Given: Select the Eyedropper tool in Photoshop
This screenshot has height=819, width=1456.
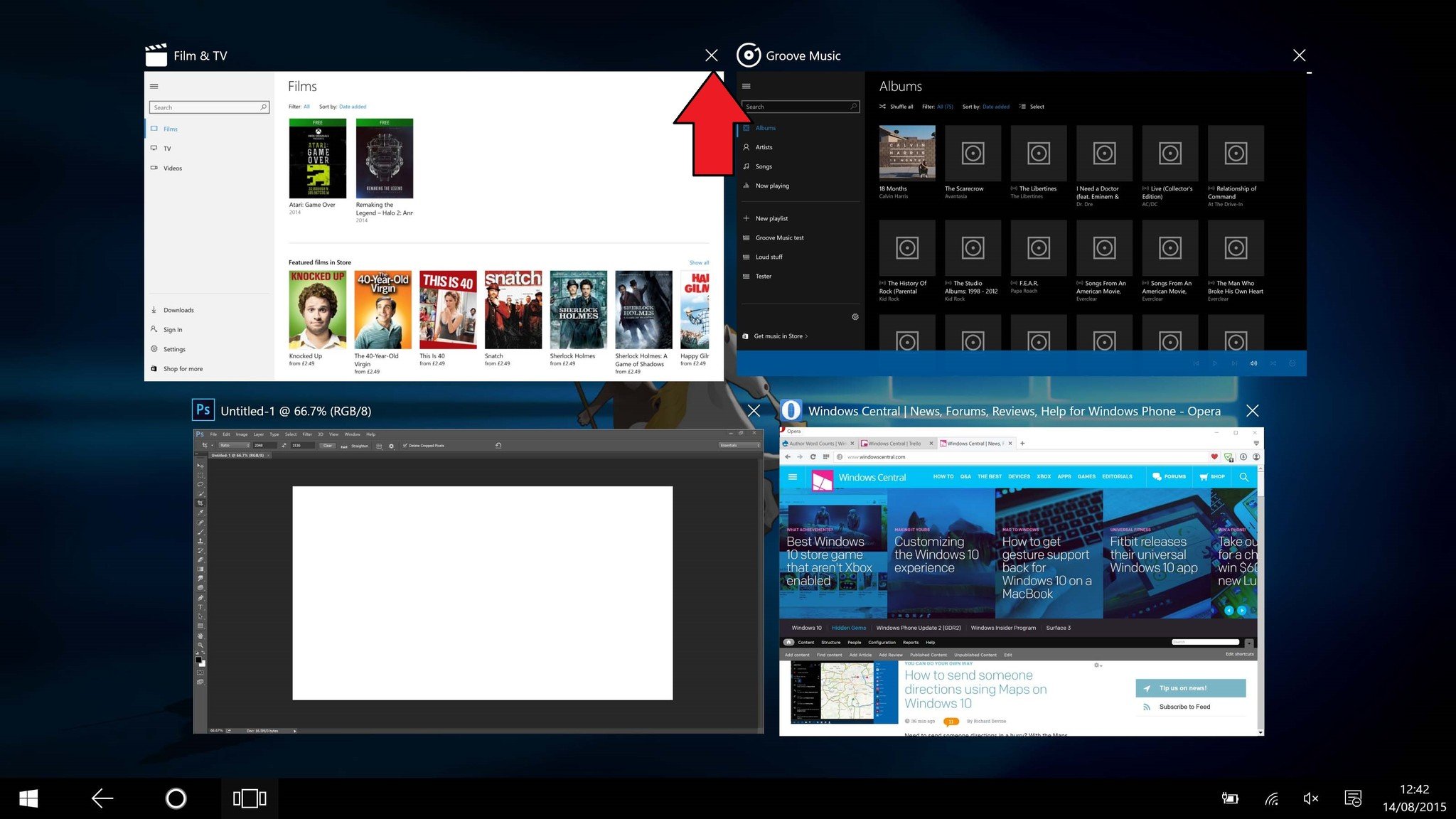Looking at the screenshot, I should [200, 512].
